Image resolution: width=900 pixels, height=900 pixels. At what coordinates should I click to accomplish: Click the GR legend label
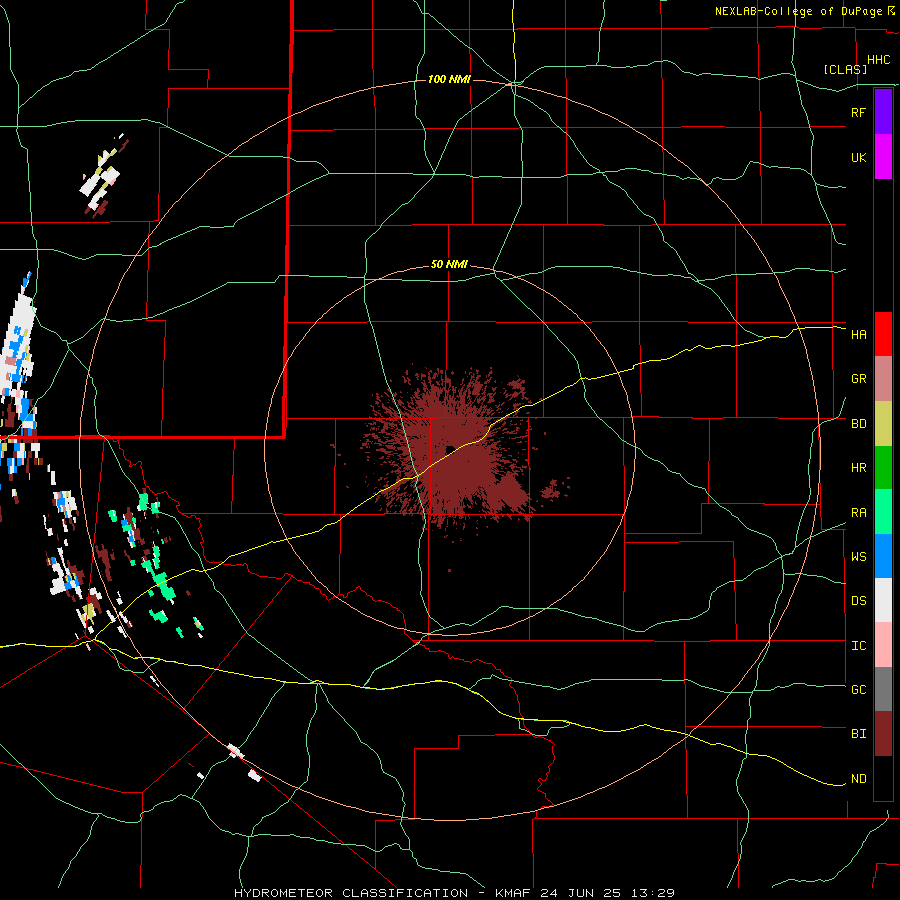coord(858,379)
